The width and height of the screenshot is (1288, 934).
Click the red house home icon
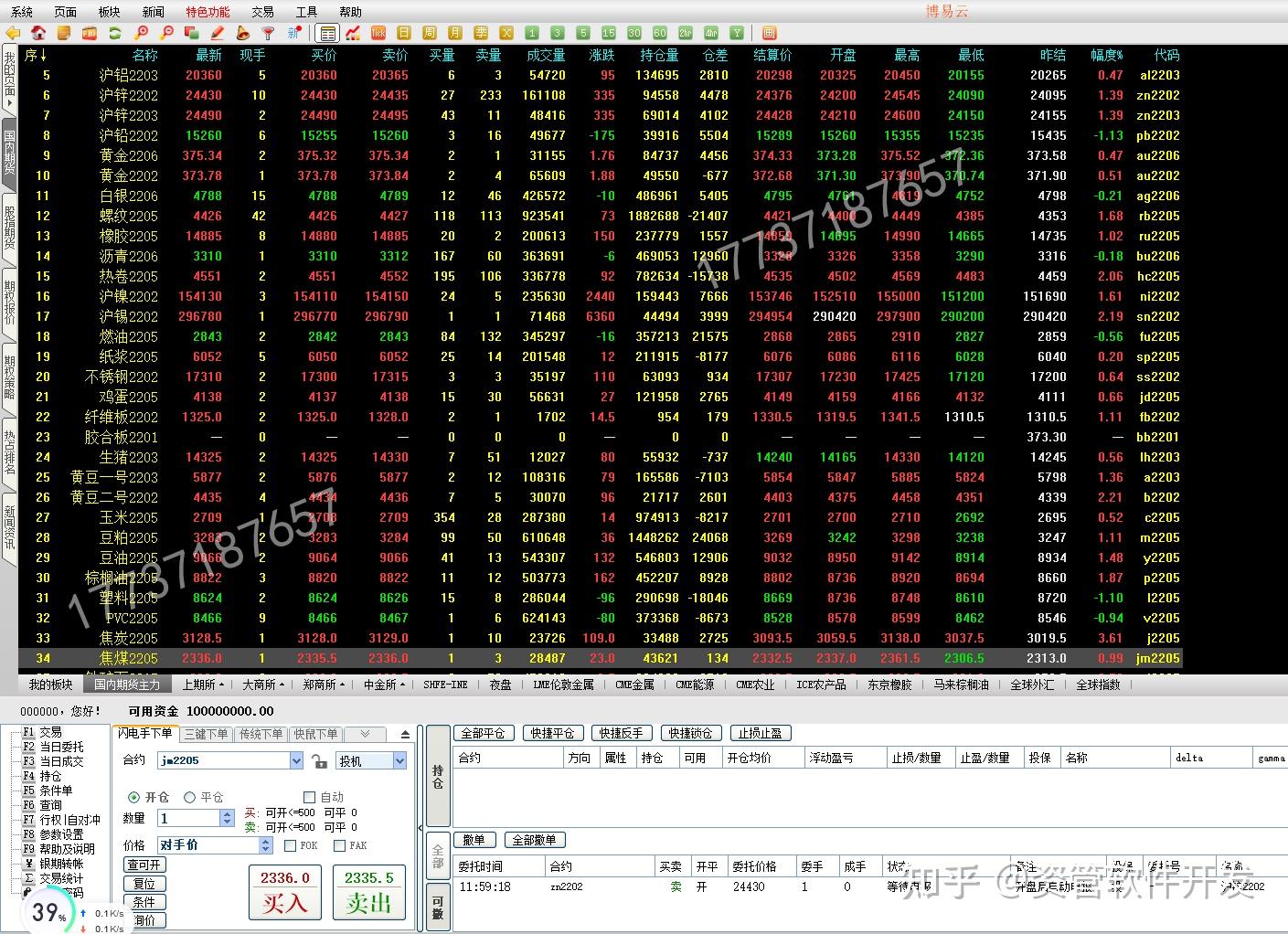pyautogui.click(x=38, y=33)
